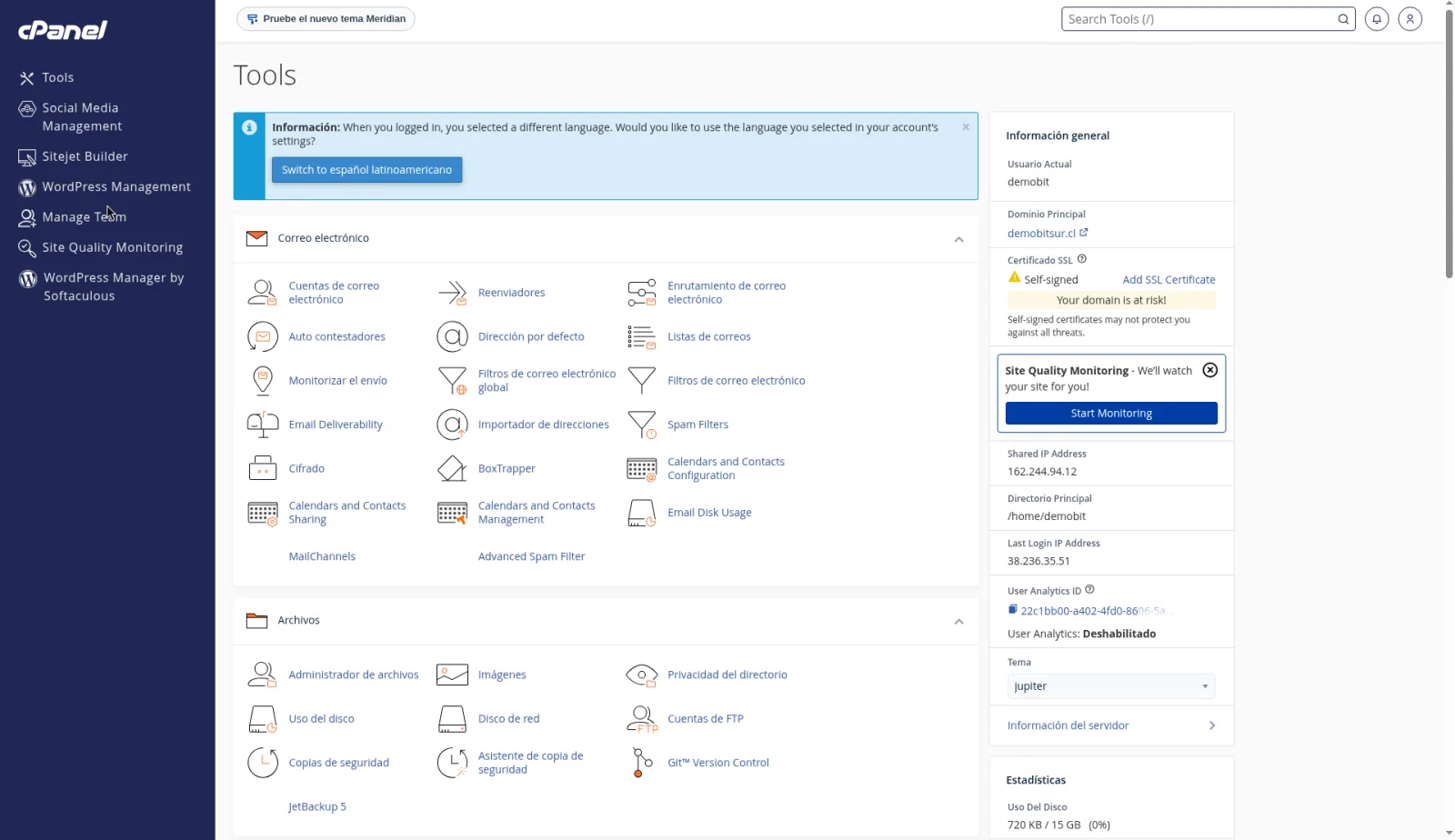Click the Certificado SSL help icon
1455x840 pixels.
(x=1082, y=259)
